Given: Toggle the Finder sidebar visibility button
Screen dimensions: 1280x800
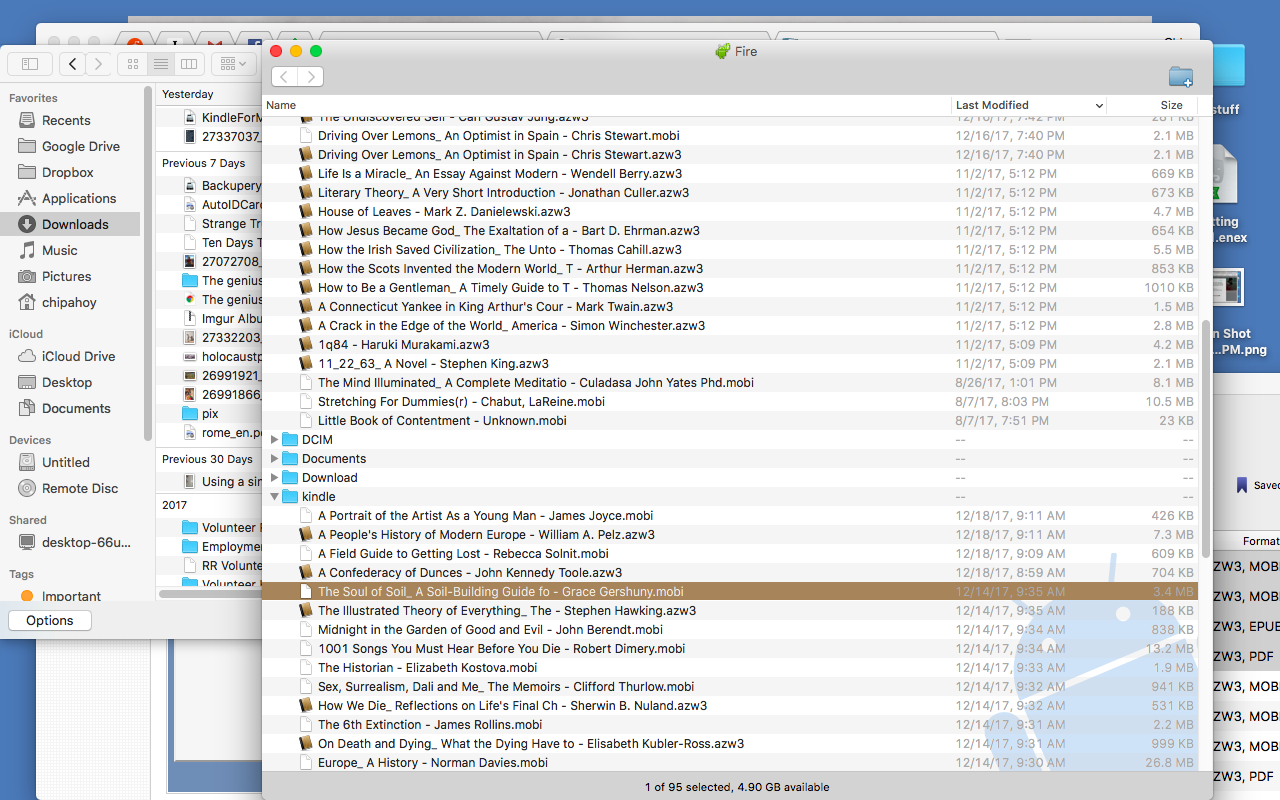Looking at the screenshot, I should tap(30, 64).
